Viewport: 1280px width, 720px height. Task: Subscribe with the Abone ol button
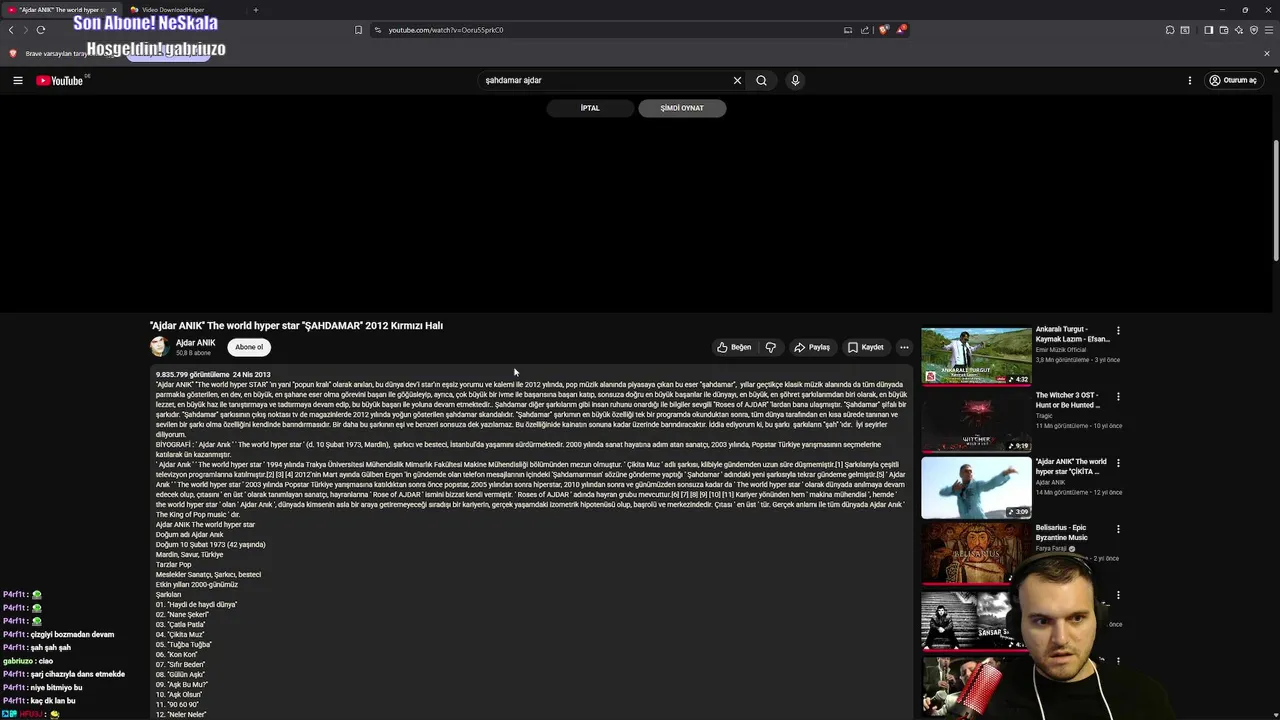(x=249, y=347)
